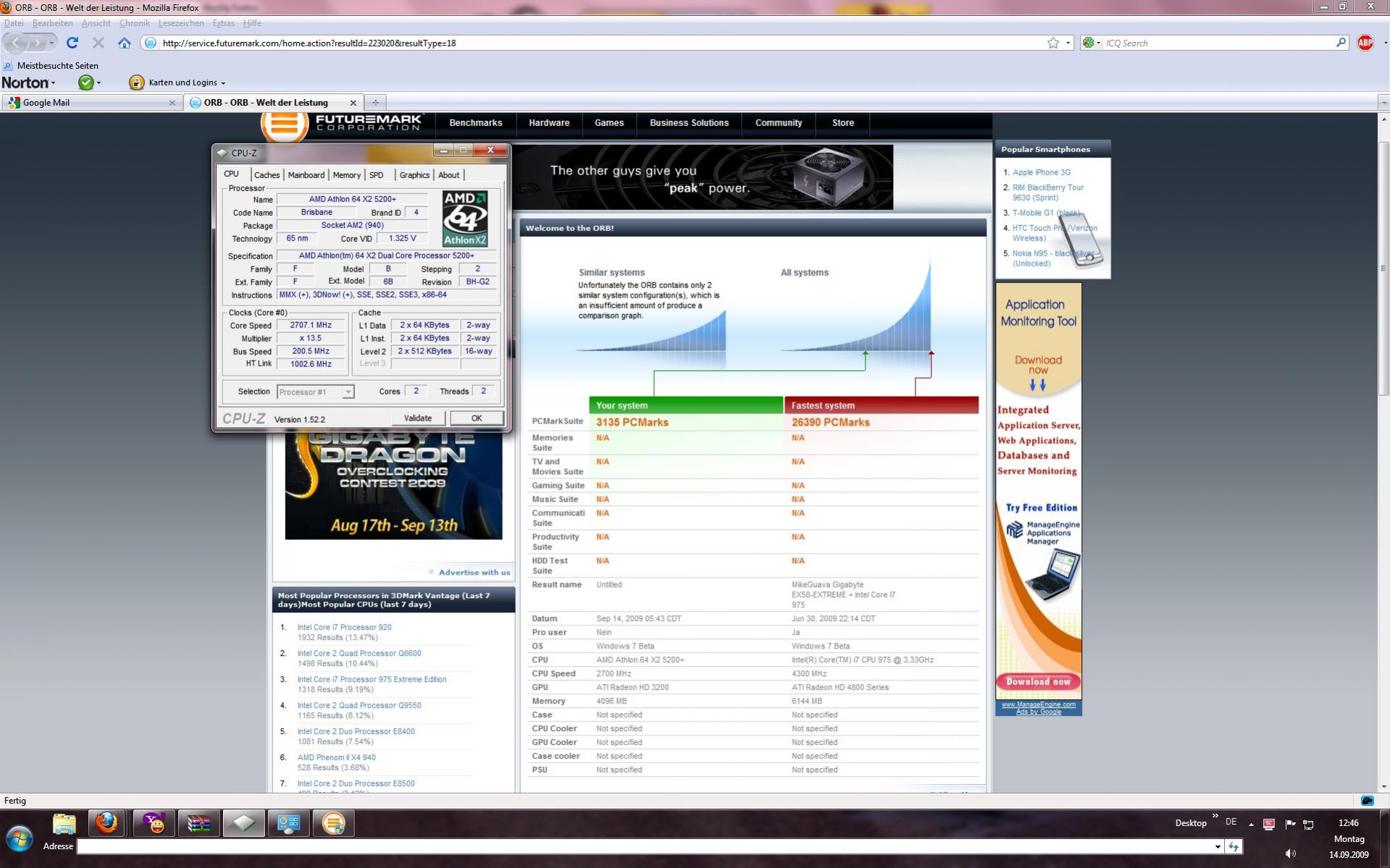This screenshot has width=1390, height=868.
Task: Click the Advertise with us link
Action: [474, 573]
